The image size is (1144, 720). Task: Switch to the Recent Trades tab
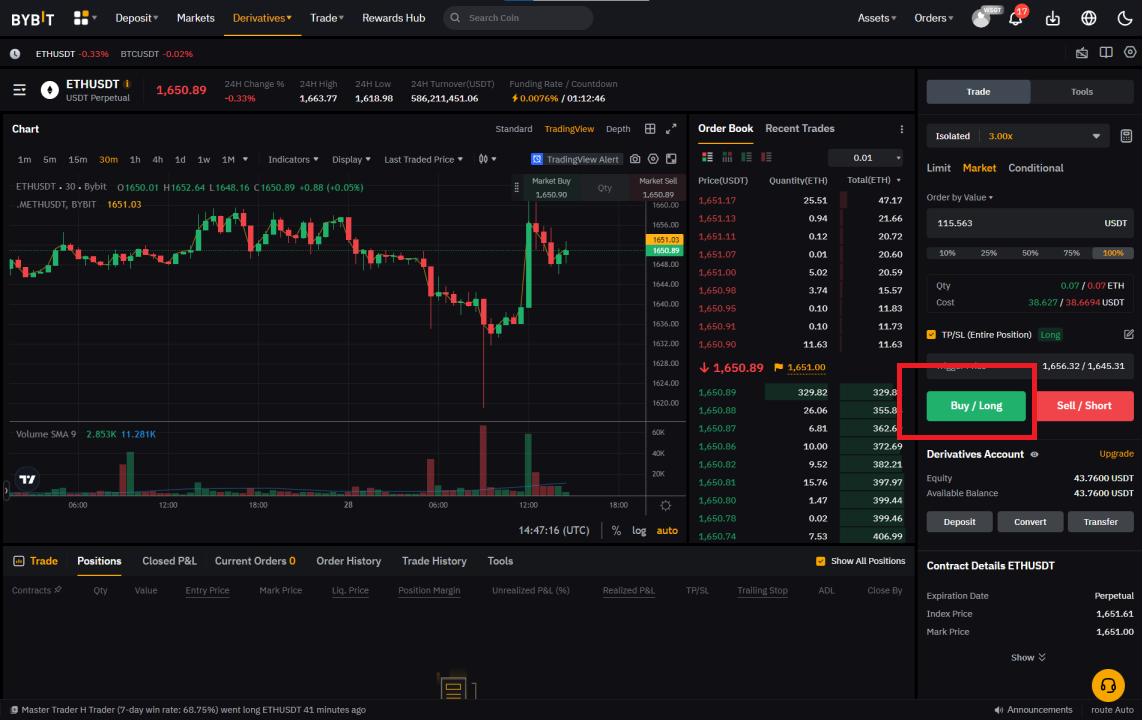click(x=800, y=128)
